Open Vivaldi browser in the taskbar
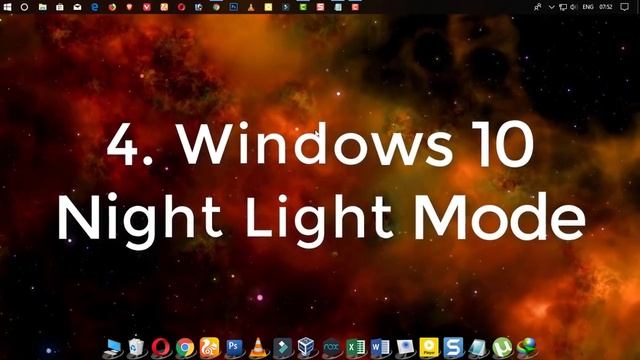640x360 pixels. (x=147, y=7)
